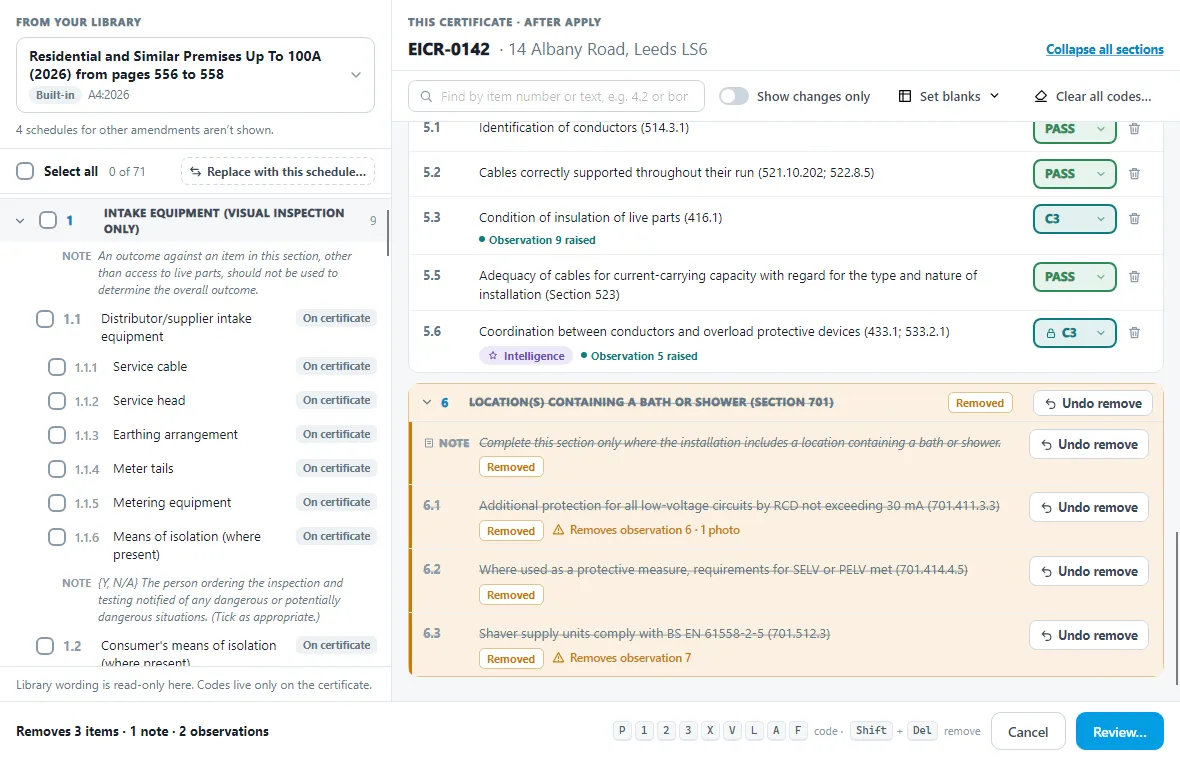Click the Intelligence star badge on 5.6

(x=526, y=356)
